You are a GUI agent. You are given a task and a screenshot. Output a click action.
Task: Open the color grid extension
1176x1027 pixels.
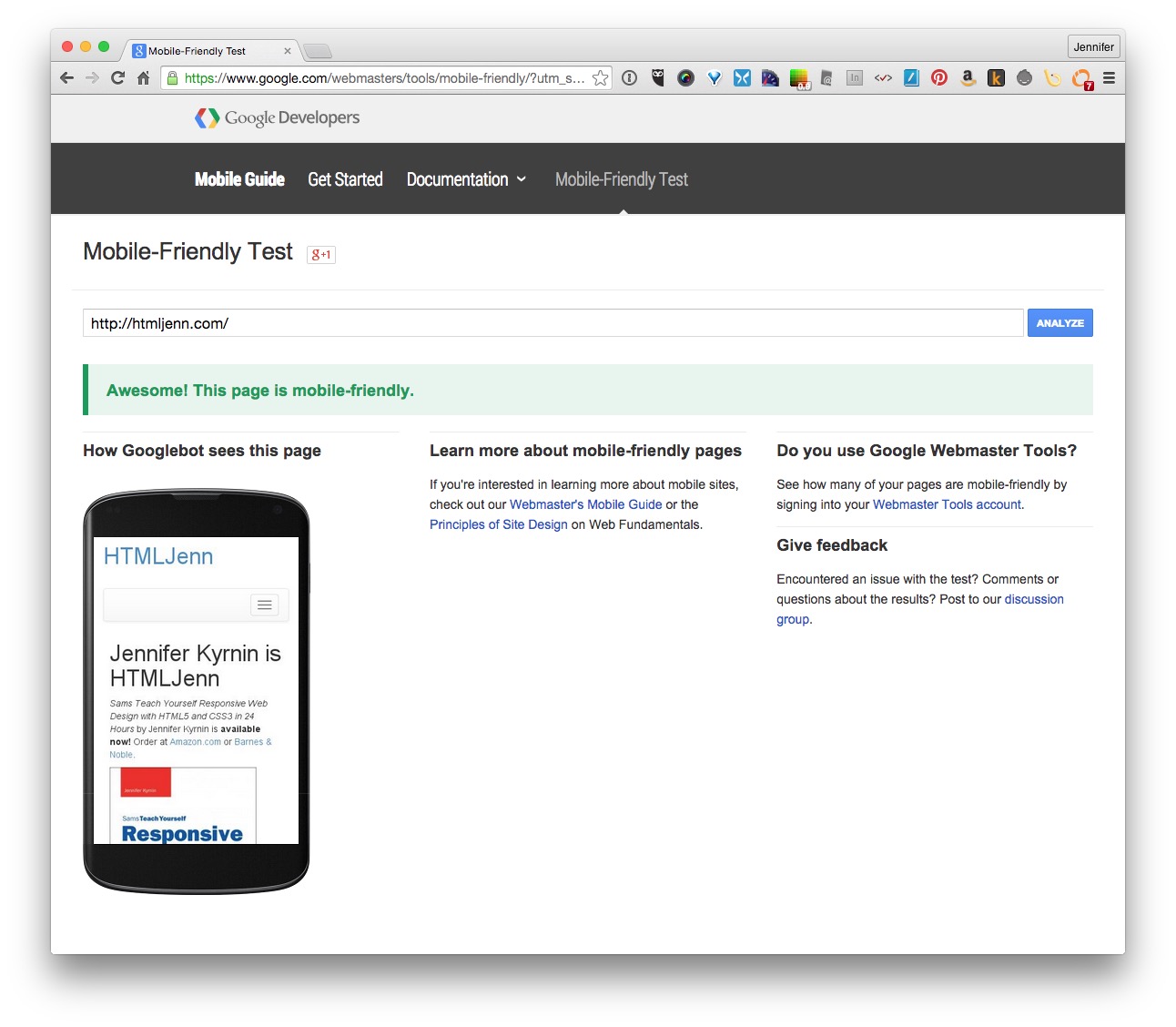[x=799, y=79]
